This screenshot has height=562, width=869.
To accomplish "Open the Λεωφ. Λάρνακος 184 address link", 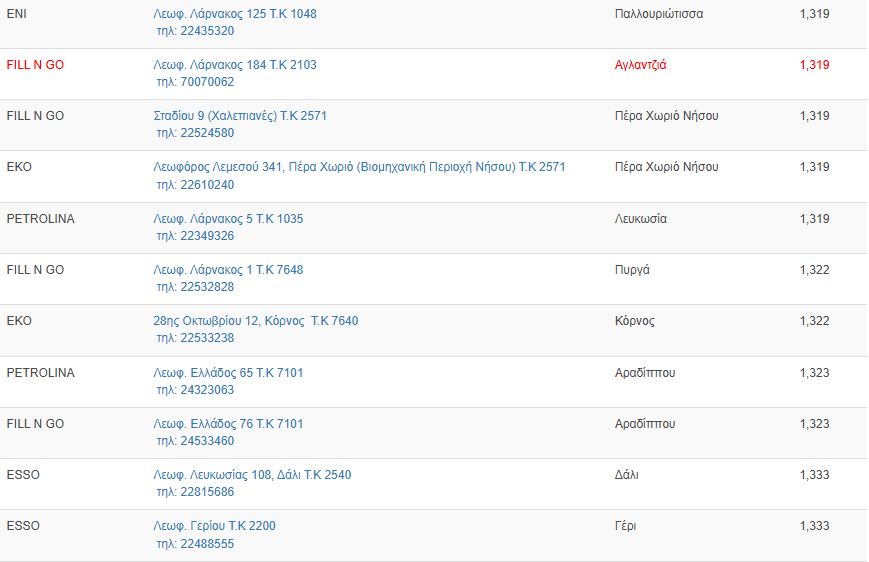I will [x=235, y=65].
